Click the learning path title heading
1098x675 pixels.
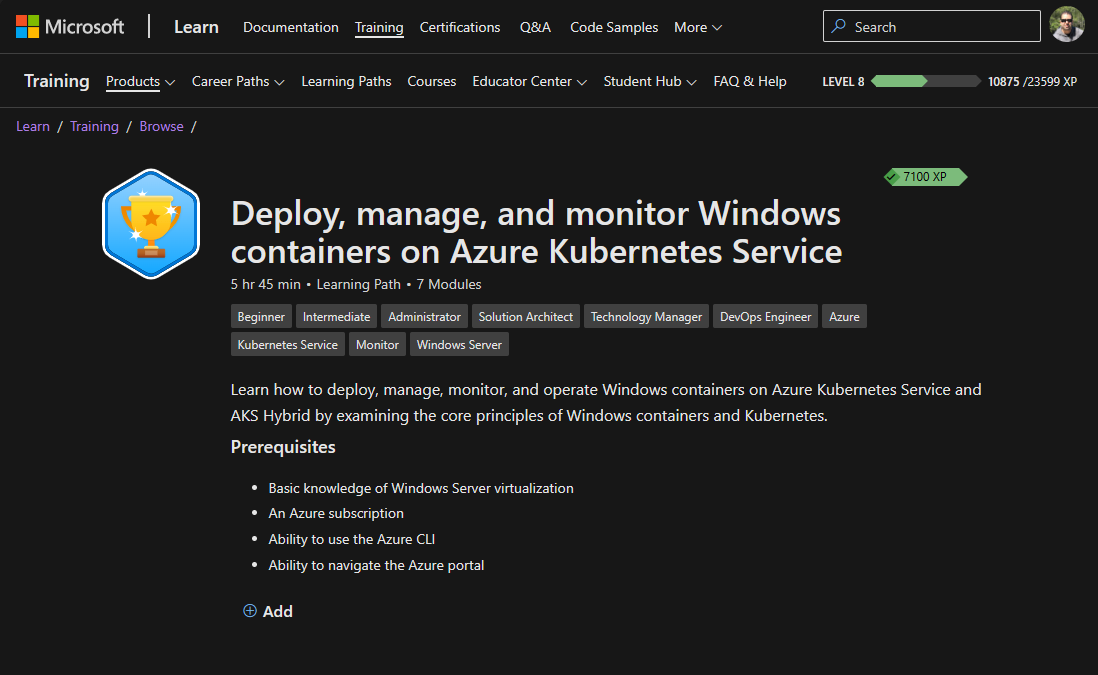click(x=536, y=232)
